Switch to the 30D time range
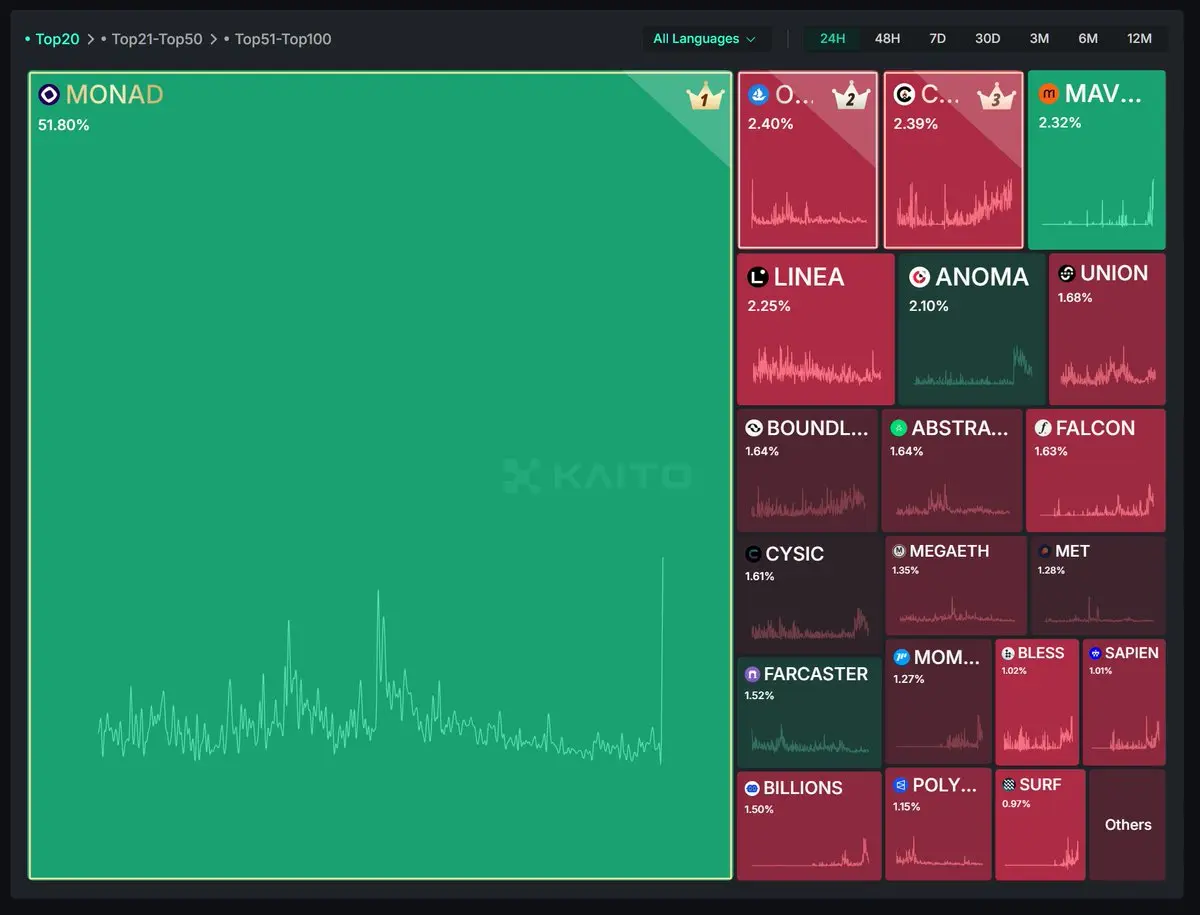1200x915 pixels. coord(987,39)
